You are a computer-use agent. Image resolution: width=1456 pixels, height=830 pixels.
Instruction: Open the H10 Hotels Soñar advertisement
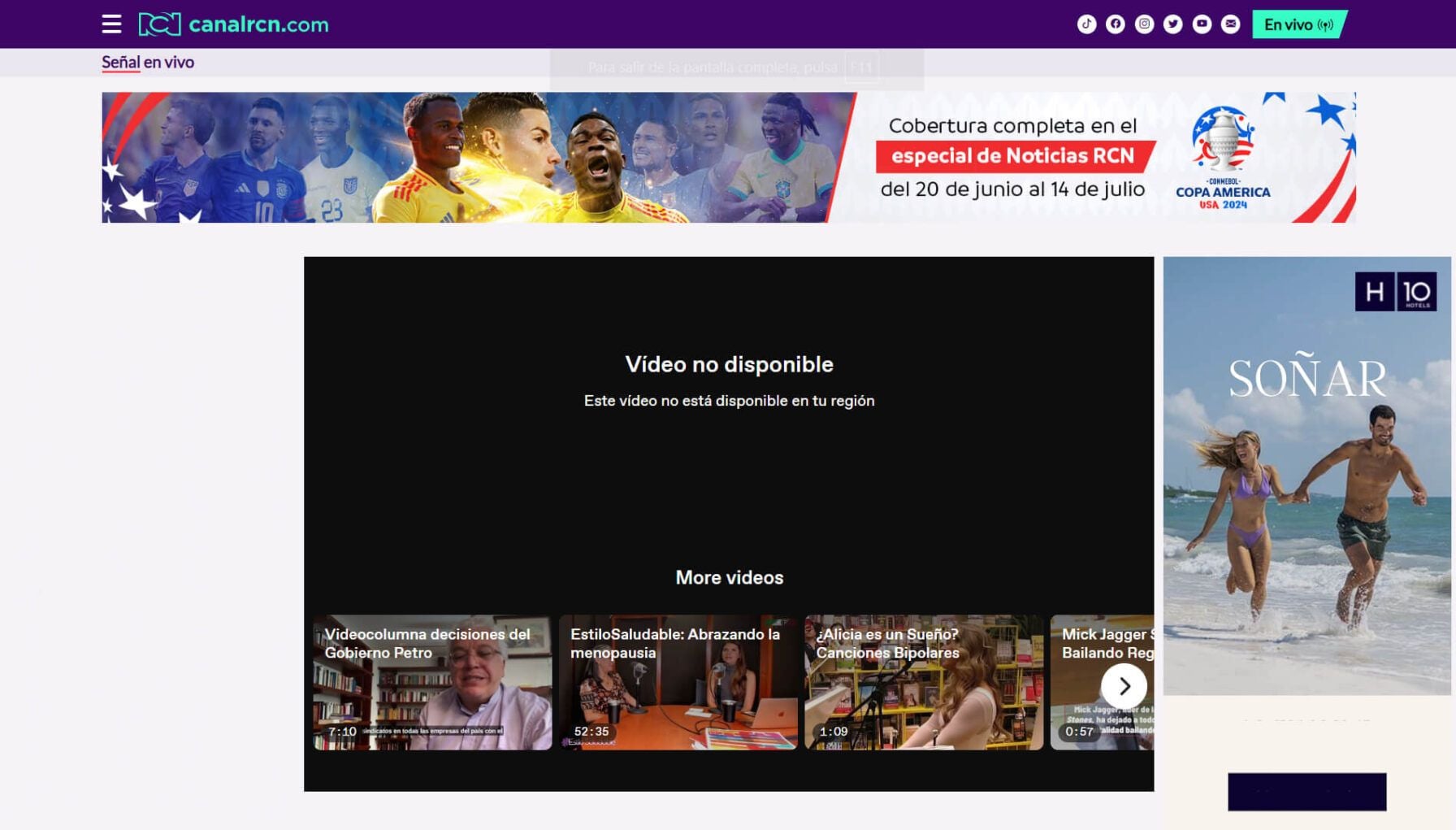[1306, 476]
